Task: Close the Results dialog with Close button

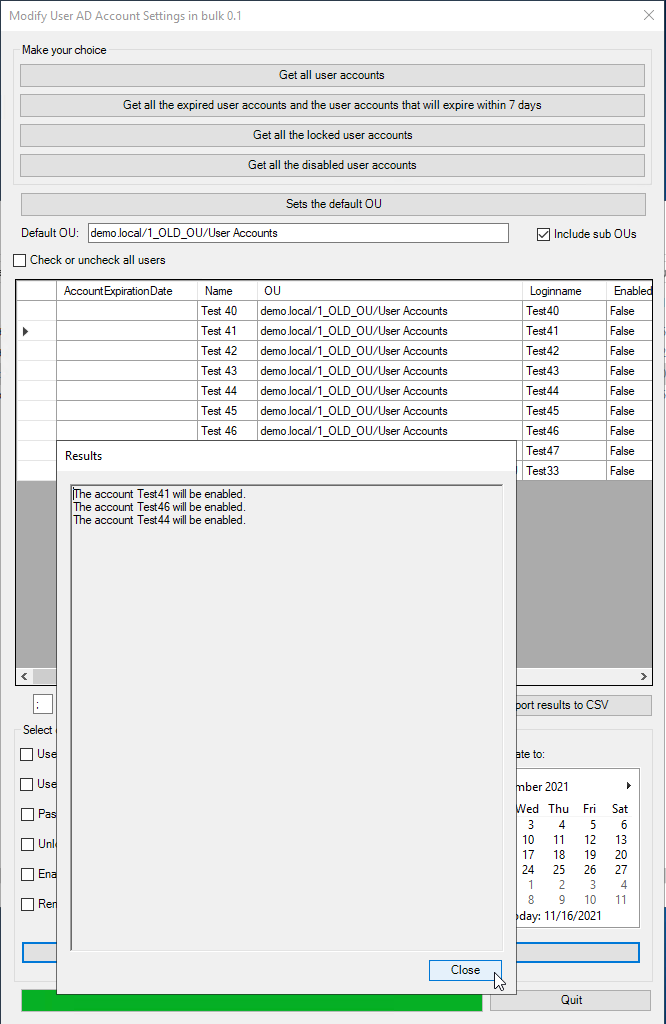Action: pyautogui.click(x=465, y=970)
